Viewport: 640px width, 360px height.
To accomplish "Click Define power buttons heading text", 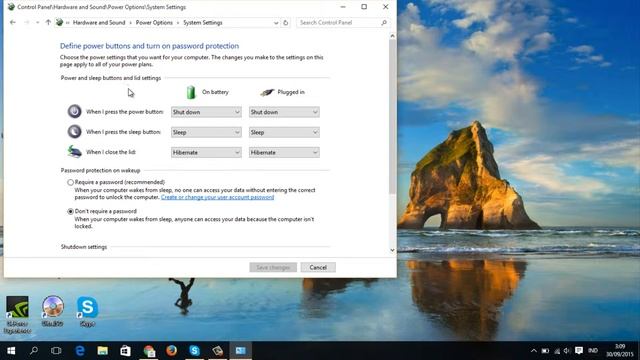I will pyautogui.click(x=149, y=46).
